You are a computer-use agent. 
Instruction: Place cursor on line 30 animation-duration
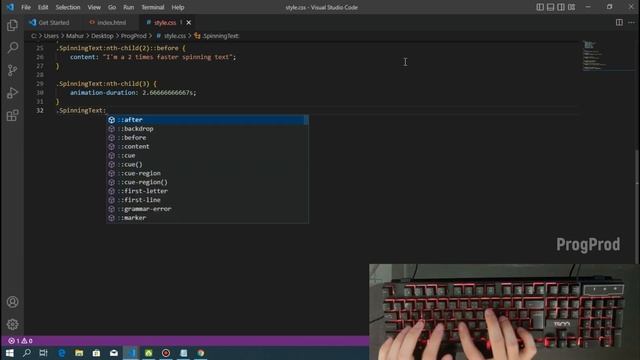pos(104,93)
